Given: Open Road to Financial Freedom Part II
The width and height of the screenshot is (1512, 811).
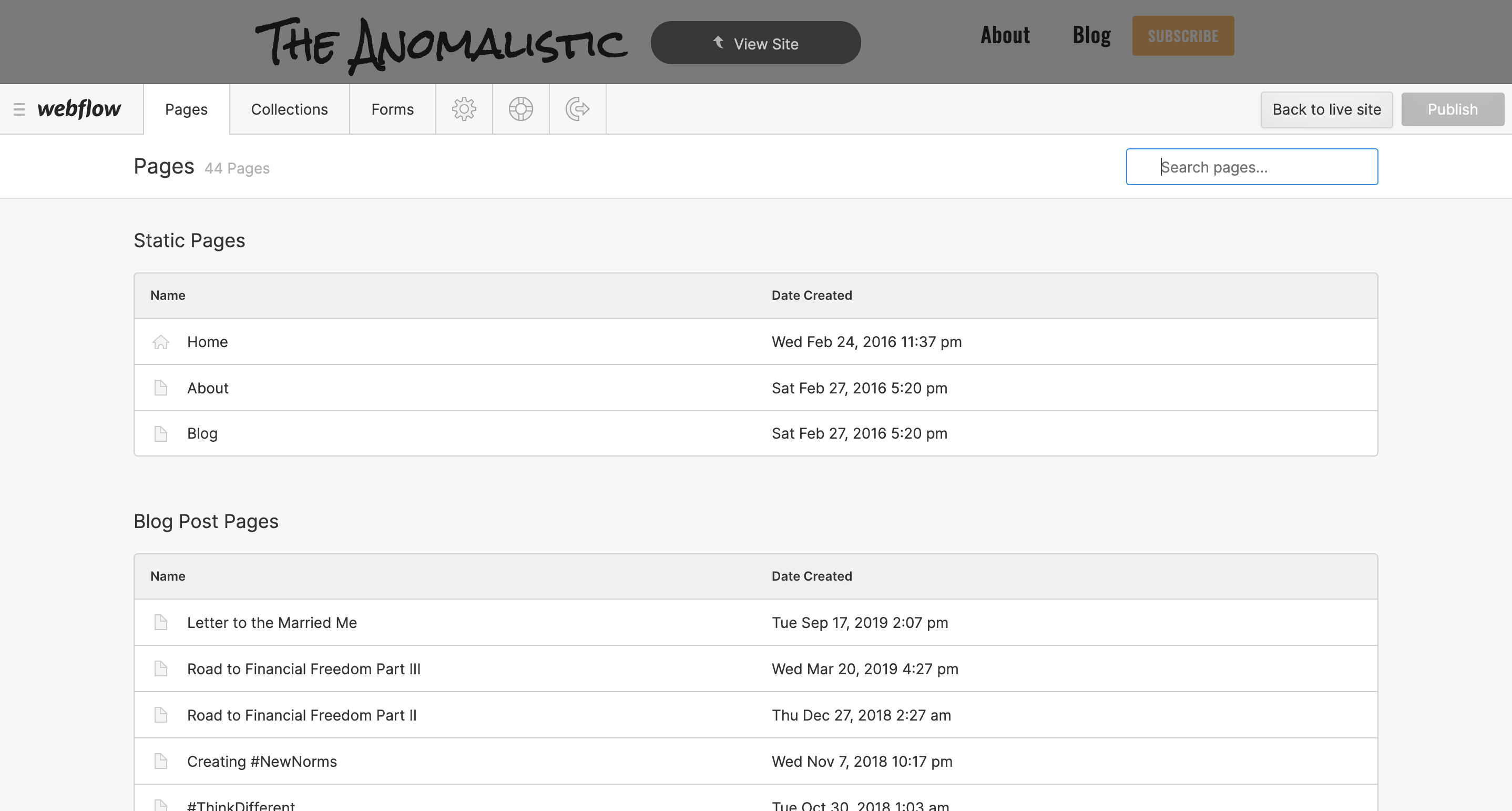Looking at the screenshot, I should (x=755, y=715).
